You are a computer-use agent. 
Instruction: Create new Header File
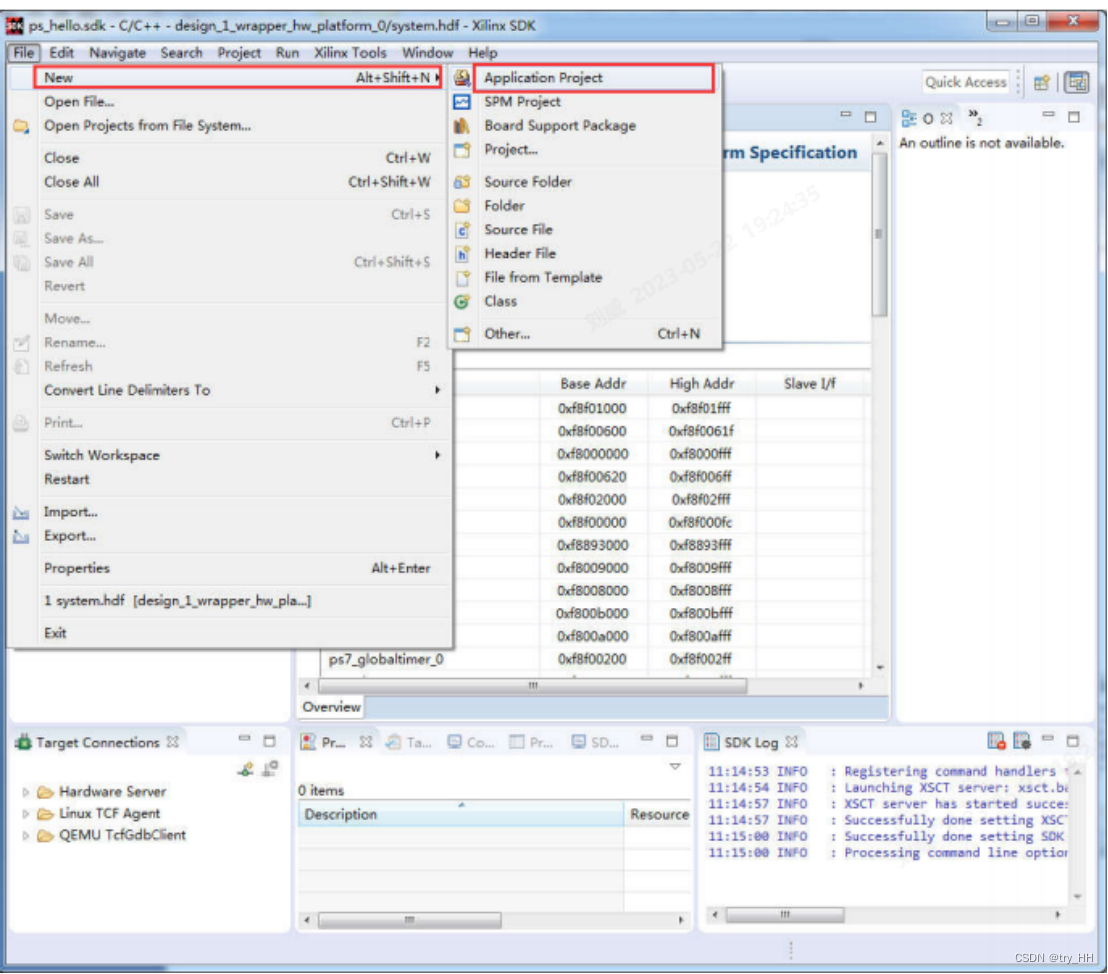[x=520, y=254]
